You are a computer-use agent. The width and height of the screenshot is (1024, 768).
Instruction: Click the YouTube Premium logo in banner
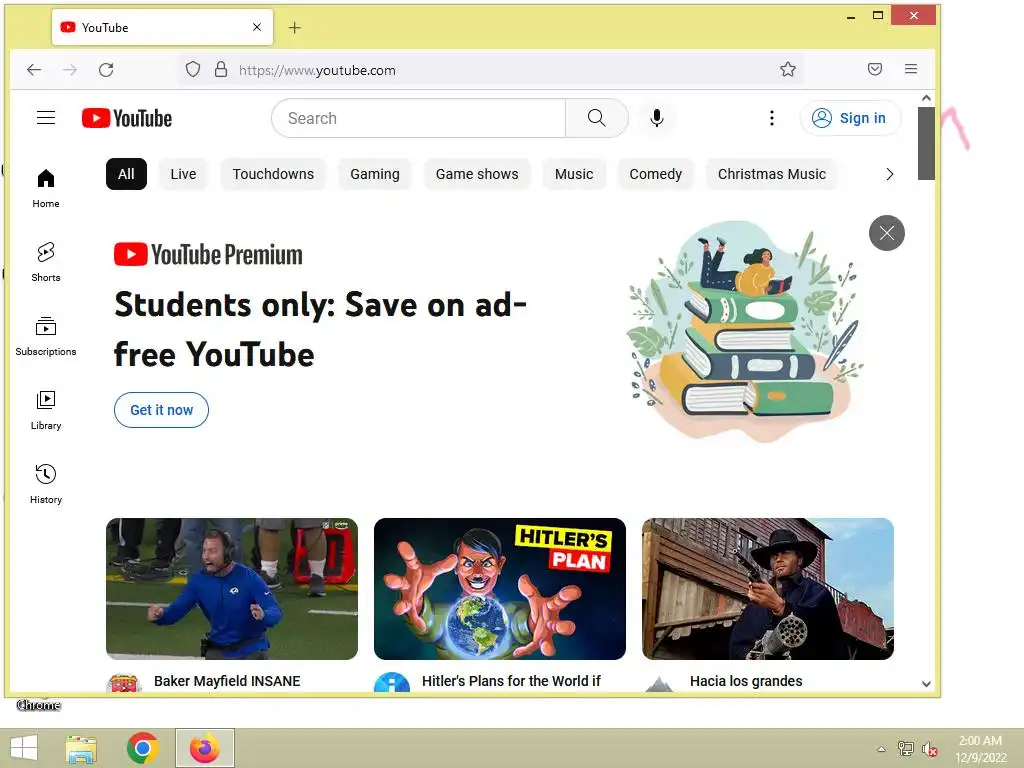(x=208, y=255)
